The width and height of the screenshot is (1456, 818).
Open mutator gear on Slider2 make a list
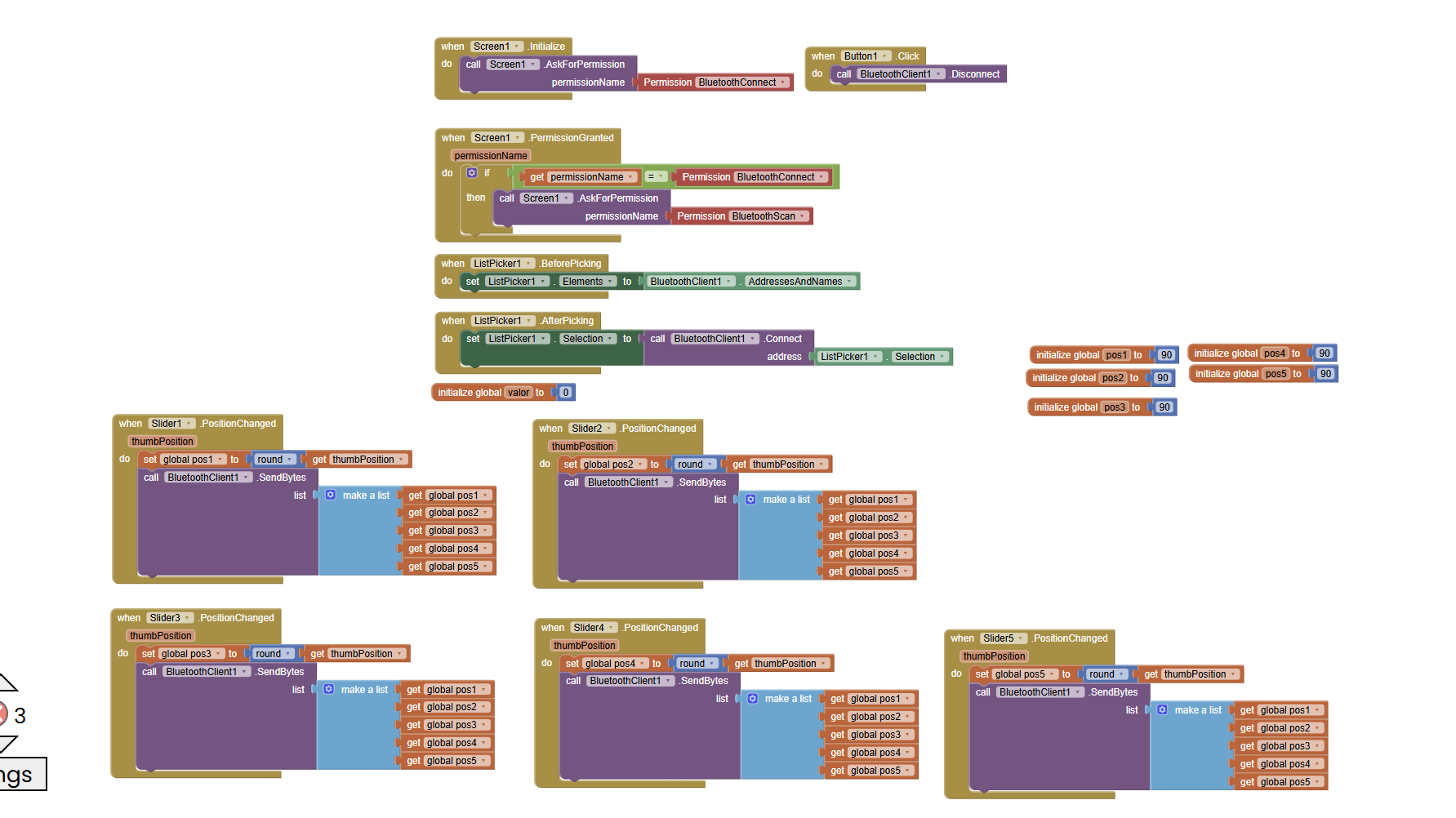click(x=751, y=500)
